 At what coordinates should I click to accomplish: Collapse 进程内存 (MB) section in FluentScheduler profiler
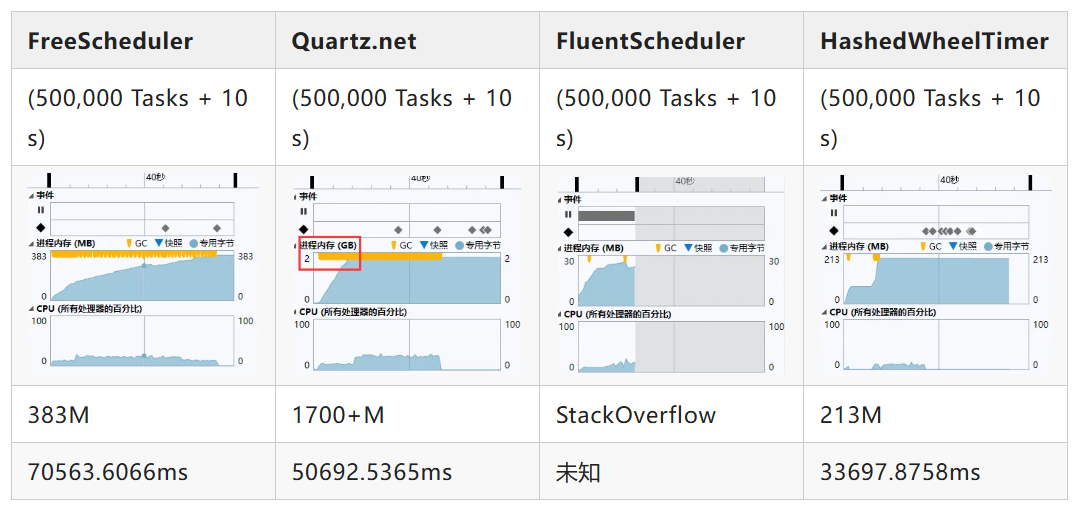coord(559,247)
